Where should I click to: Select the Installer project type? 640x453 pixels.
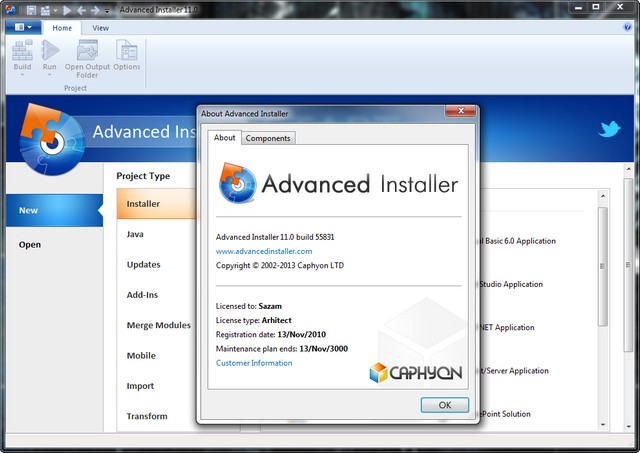point(157,204)
